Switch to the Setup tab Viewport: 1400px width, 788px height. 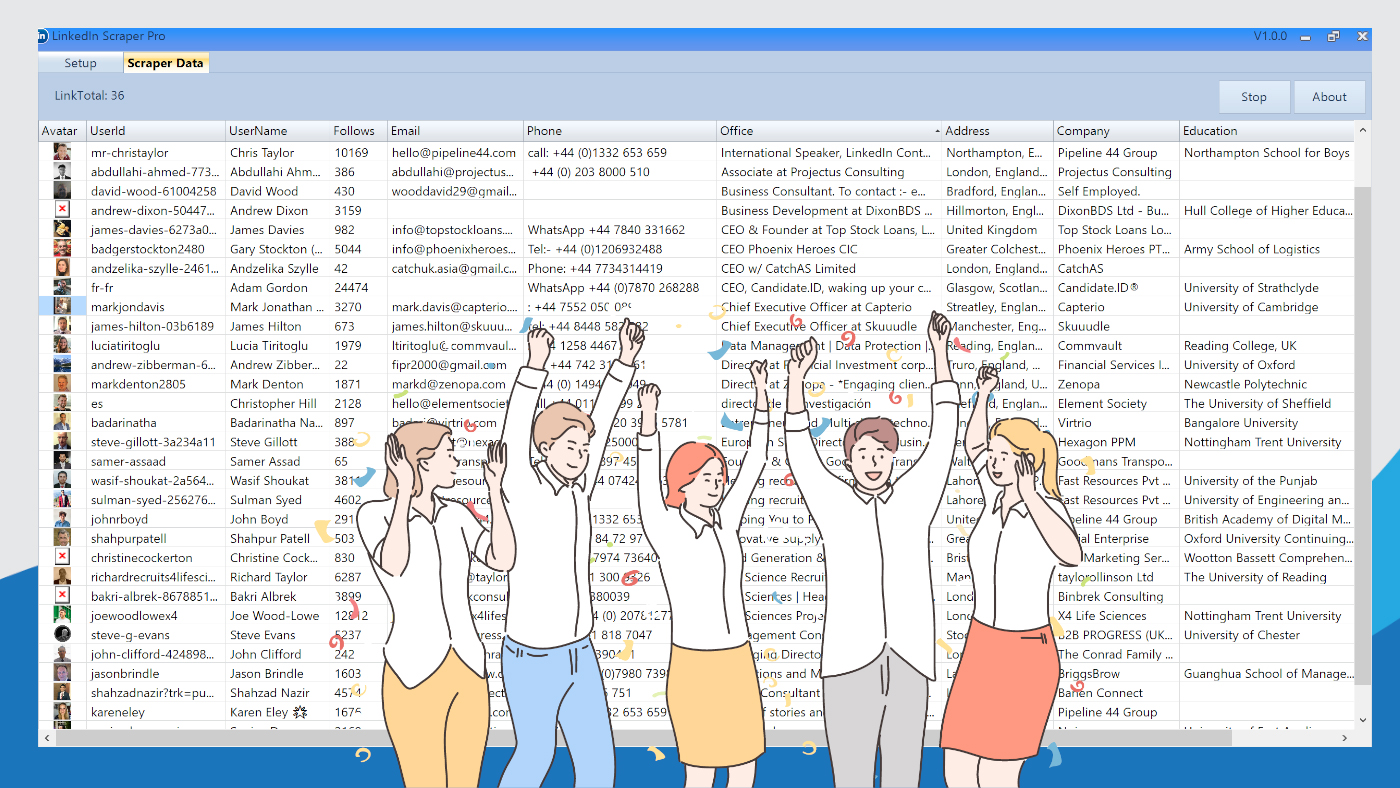(x=81, y=63)
